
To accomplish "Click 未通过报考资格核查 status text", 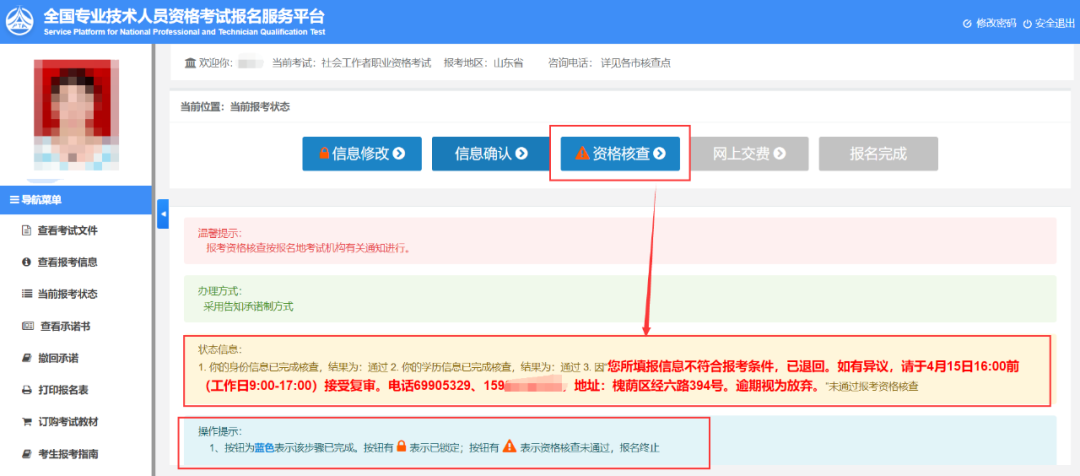I will (873, 386).
